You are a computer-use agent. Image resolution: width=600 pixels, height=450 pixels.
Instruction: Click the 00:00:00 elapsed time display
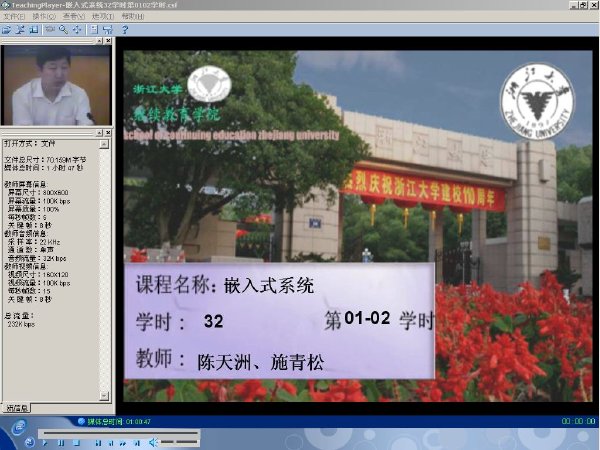[578, 421]
